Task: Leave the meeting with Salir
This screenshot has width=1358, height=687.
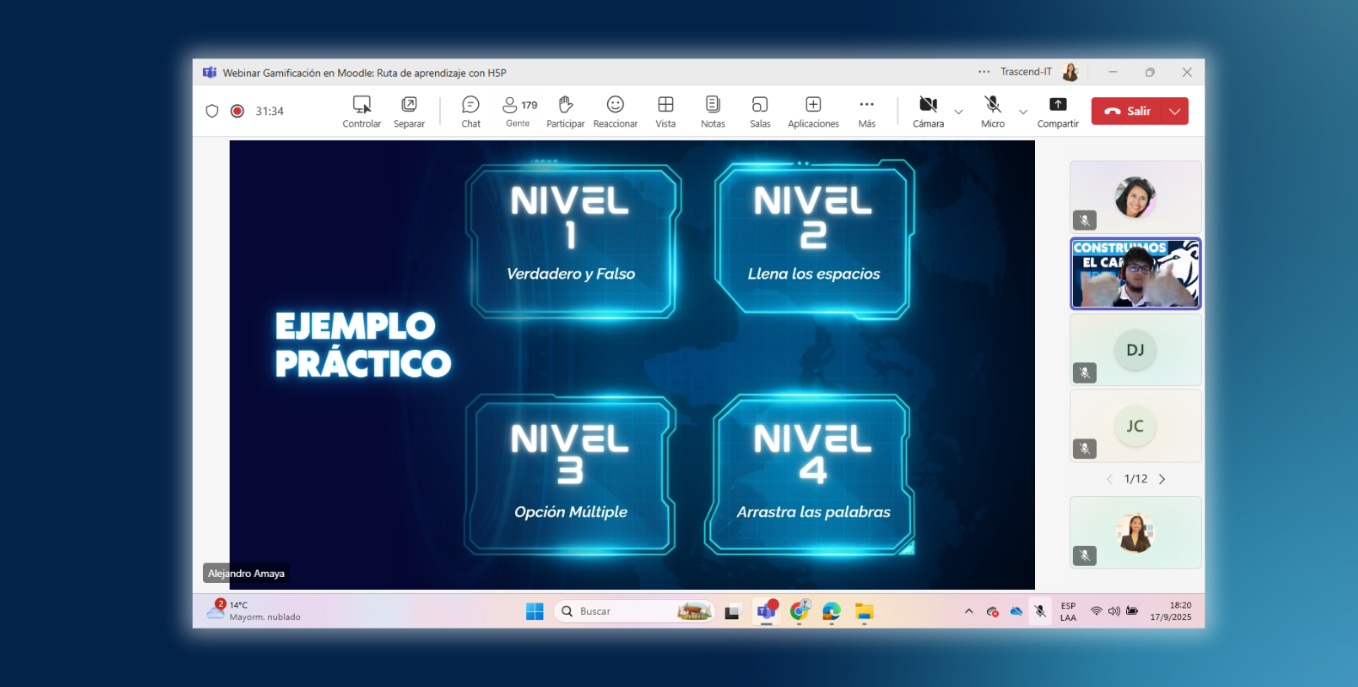Action: click(1128, 111)
